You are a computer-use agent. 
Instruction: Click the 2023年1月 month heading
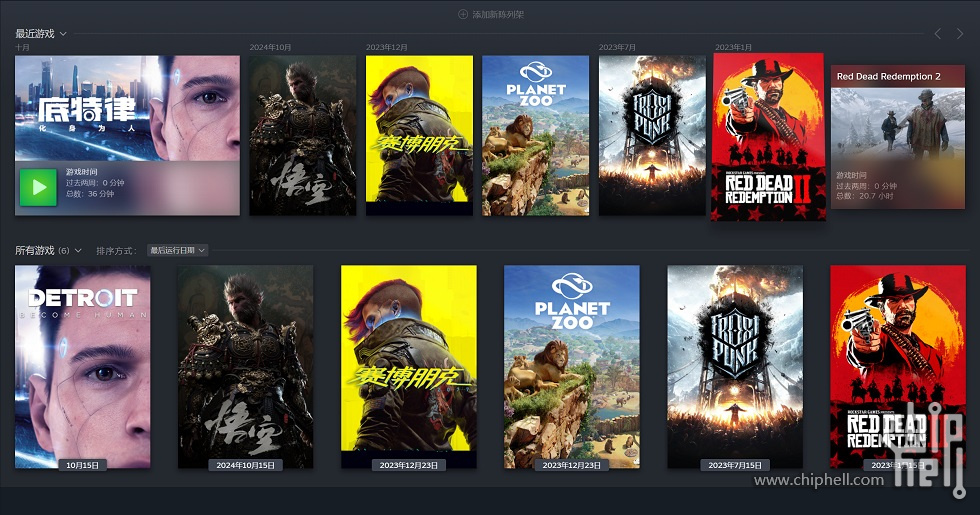coord(733,48)
